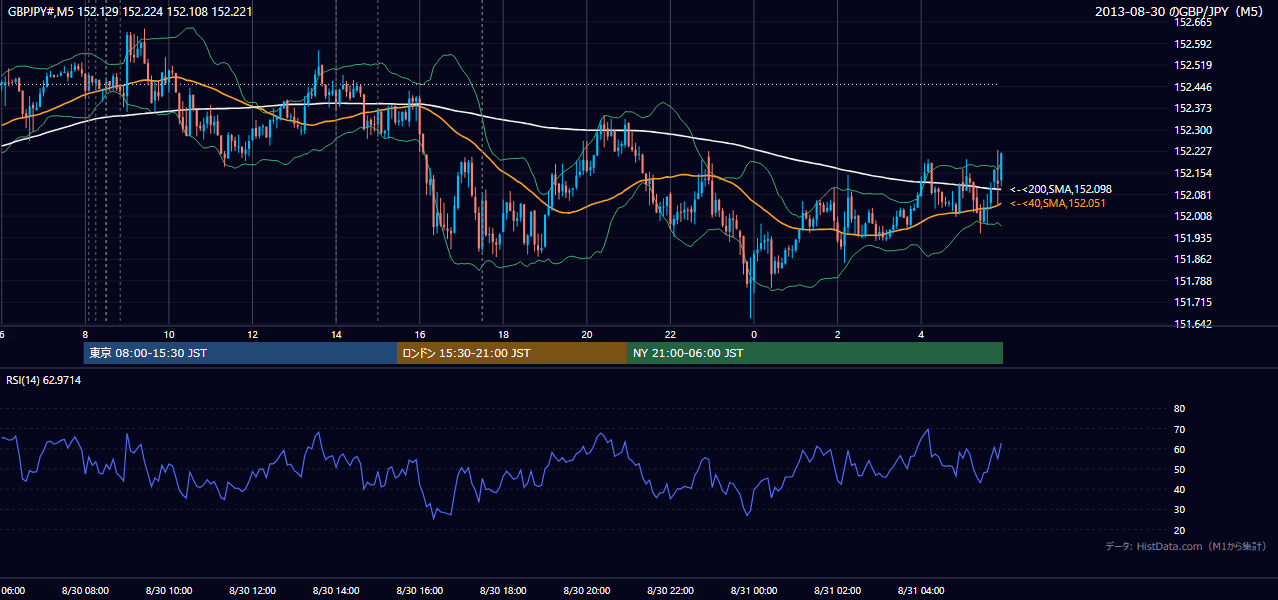Click the hour 16 label under the price chart
The width and height of the screenshot is (1278, 600).
420,334
